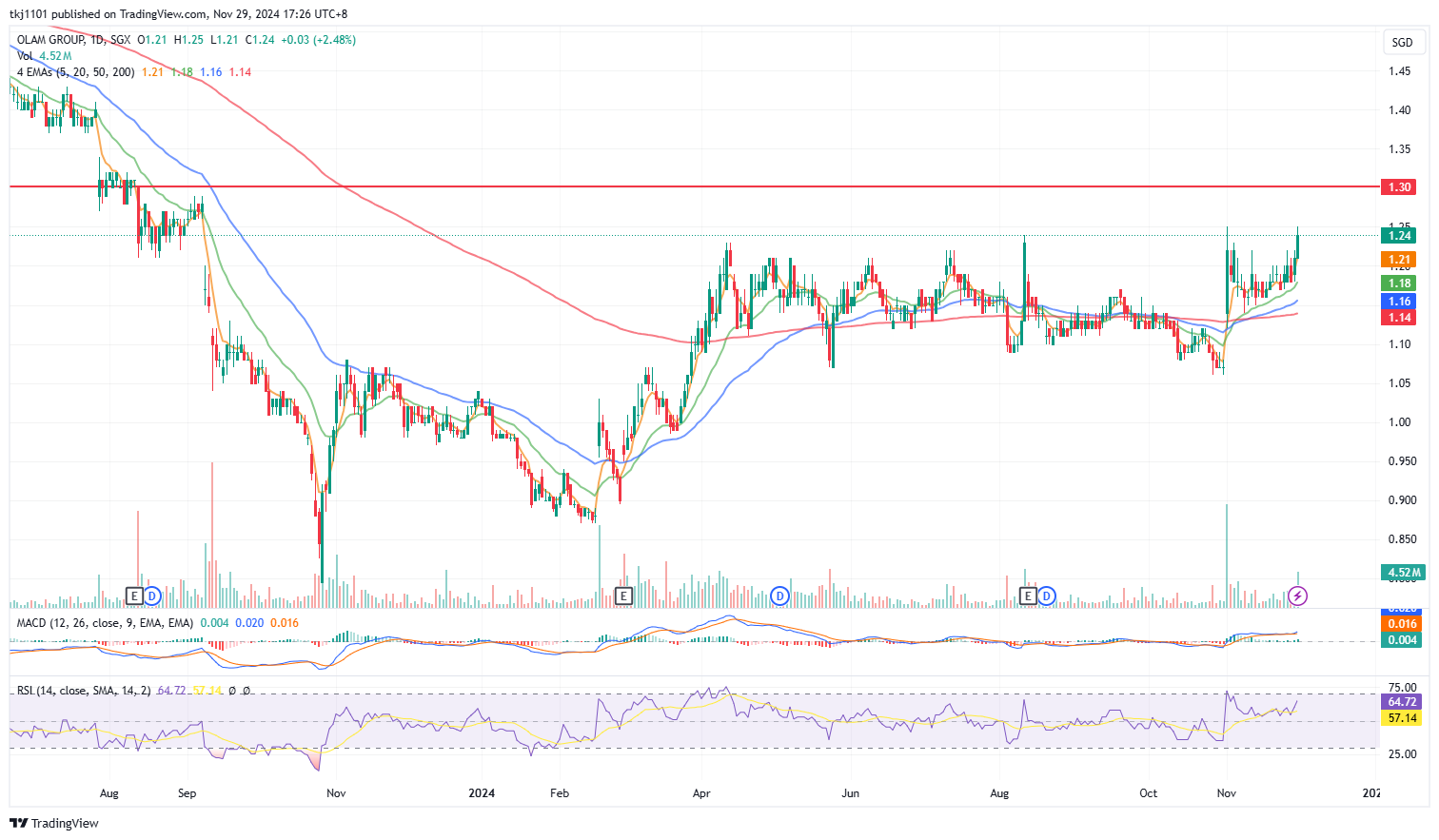Click the dividend D marker at August 2024
The height and width of the screenshot is (840, 1439).
tap(1047, 596)
